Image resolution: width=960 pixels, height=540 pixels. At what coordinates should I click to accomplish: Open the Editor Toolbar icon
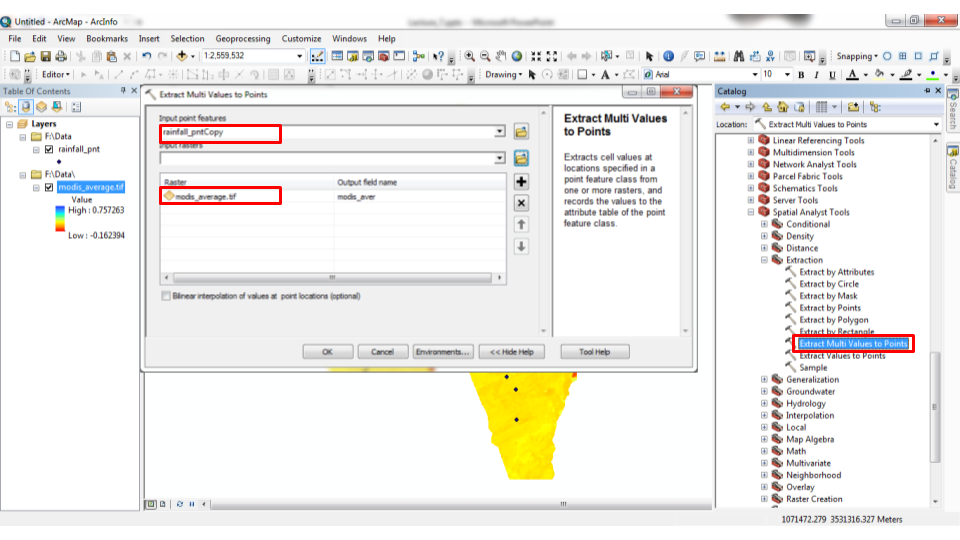[317, 56]
